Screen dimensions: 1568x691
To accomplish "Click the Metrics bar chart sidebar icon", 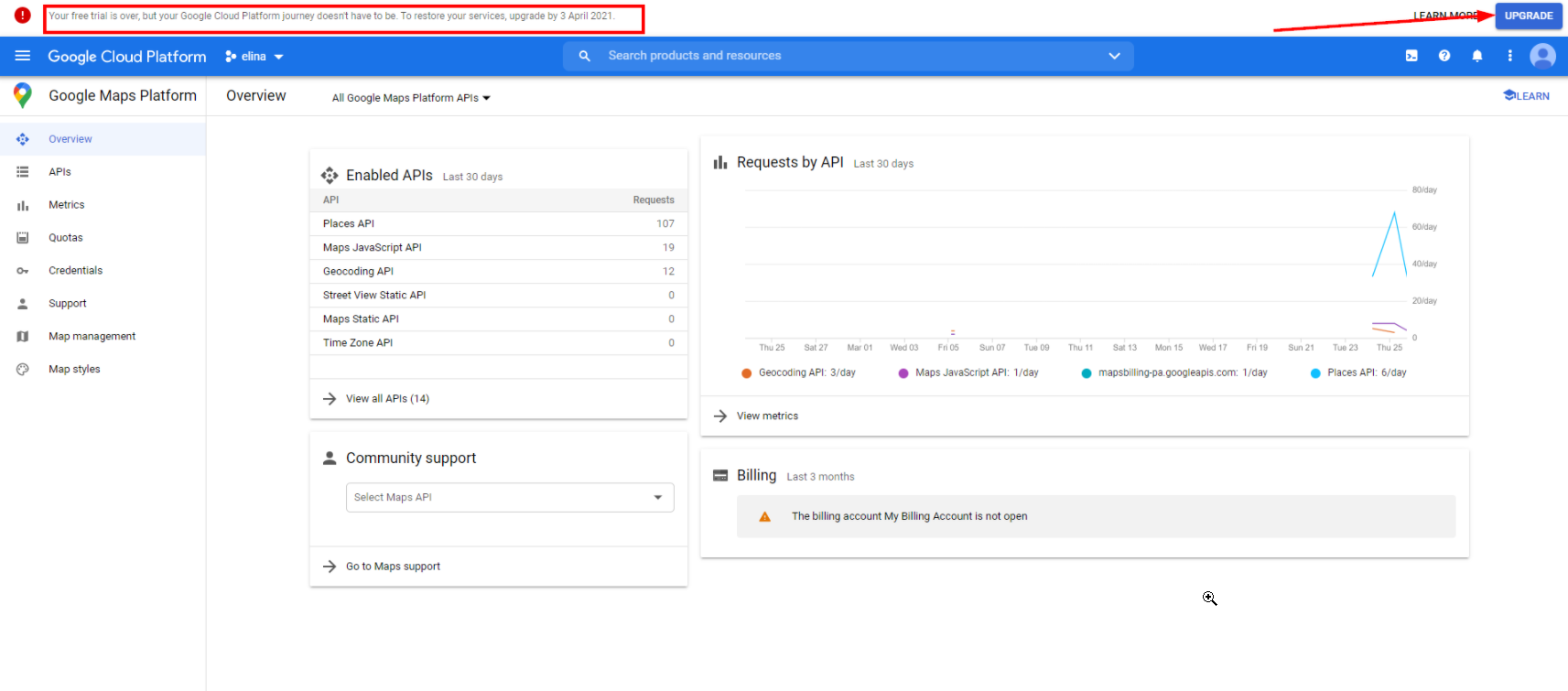I will [23, 205].
